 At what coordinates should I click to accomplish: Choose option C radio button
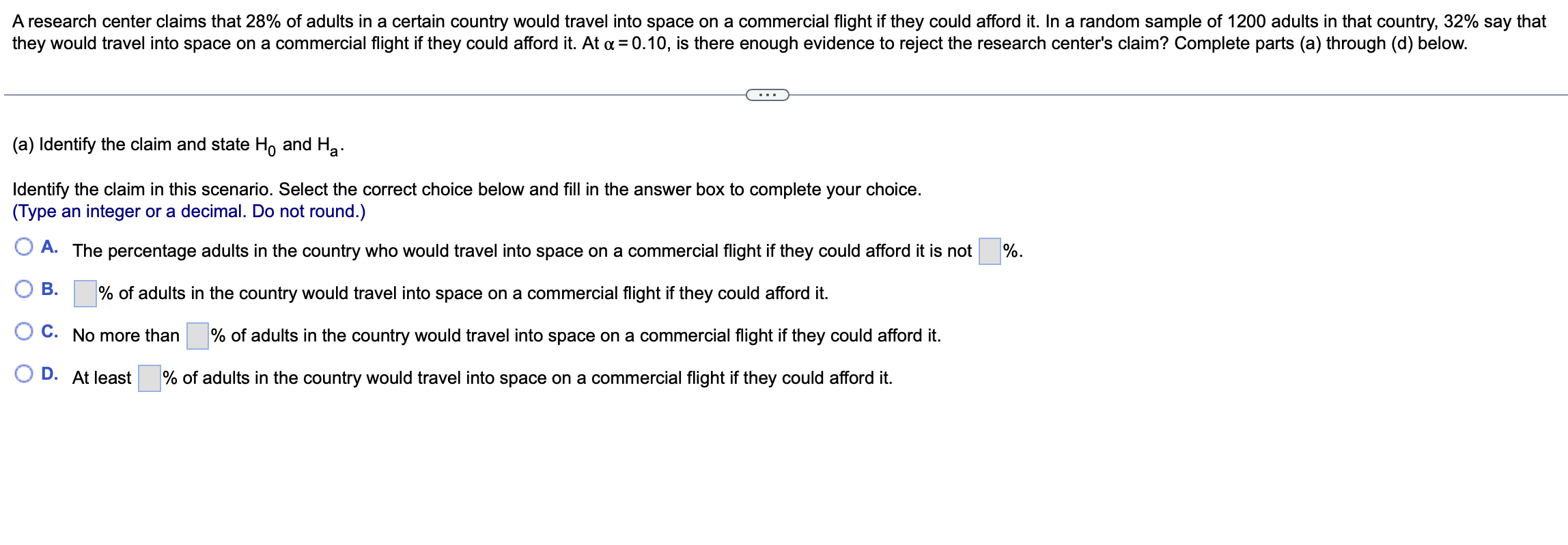pos(24,332)
